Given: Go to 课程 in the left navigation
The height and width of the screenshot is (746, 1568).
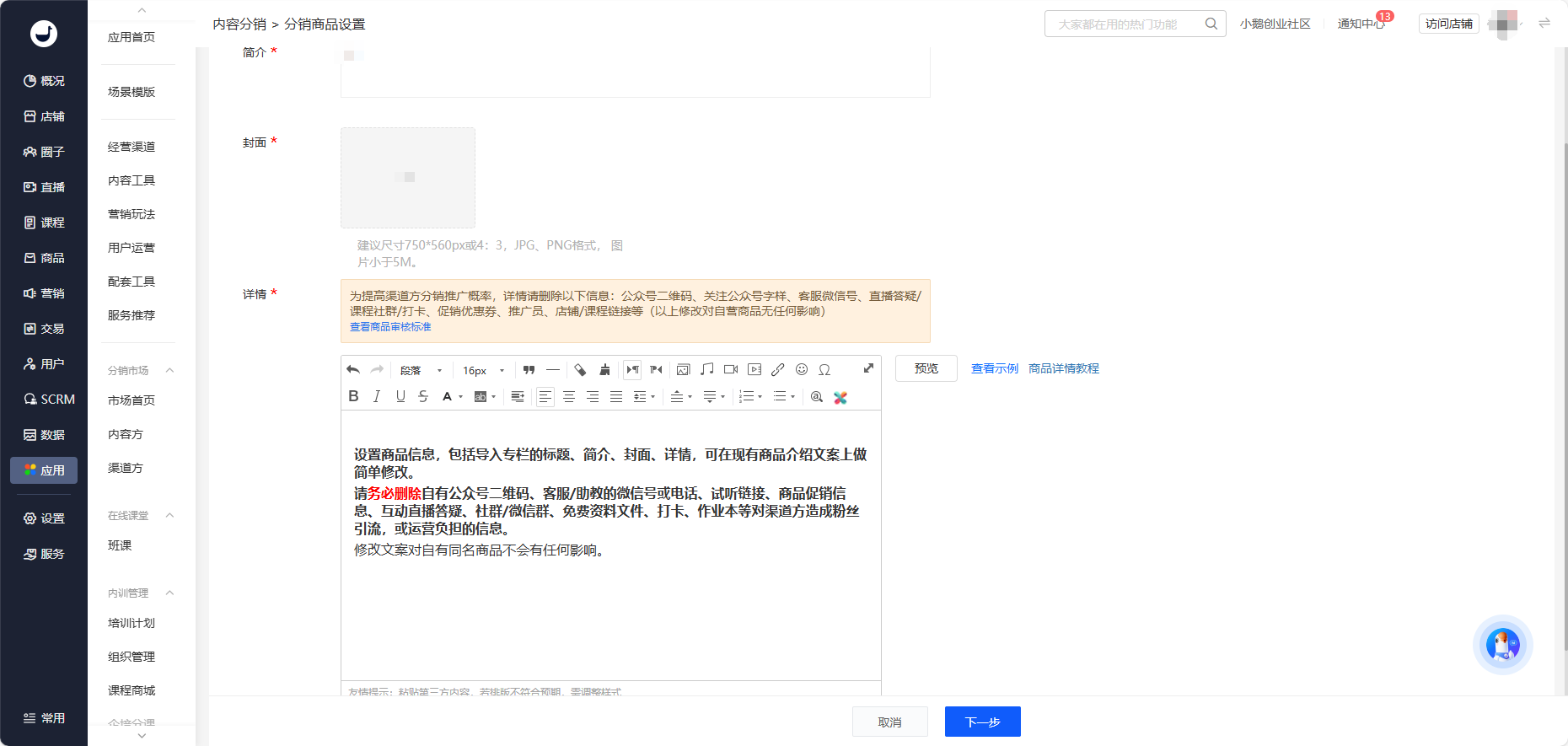Looking at the screenshot, I should pyautogui.click(x=44, y=223).
